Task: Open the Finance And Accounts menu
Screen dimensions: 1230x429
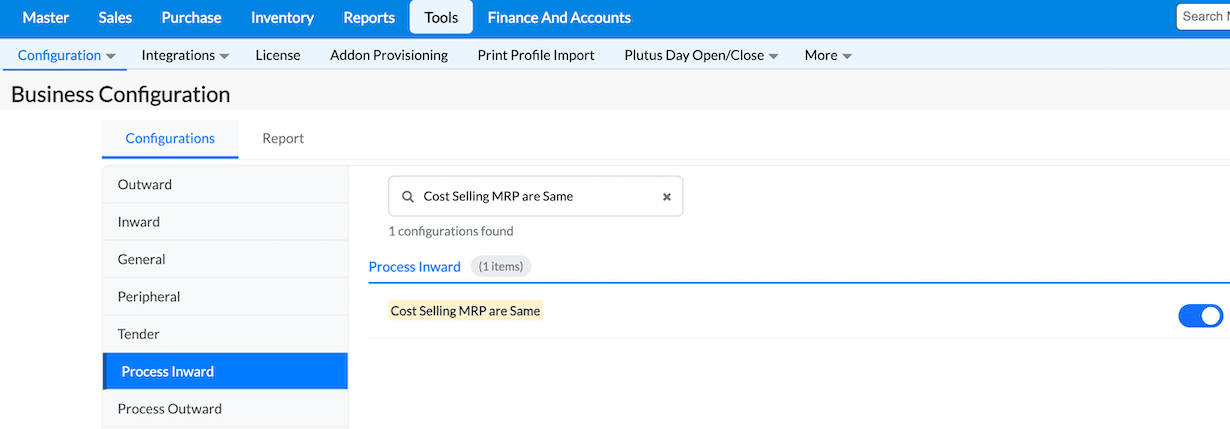Action: click(x=559, y=17)
